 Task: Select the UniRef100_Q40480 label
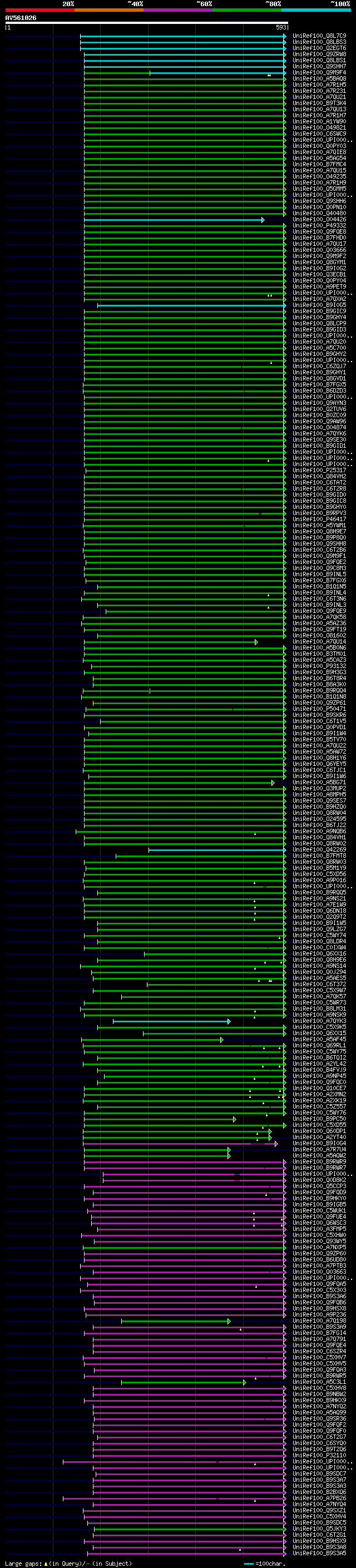319,213
